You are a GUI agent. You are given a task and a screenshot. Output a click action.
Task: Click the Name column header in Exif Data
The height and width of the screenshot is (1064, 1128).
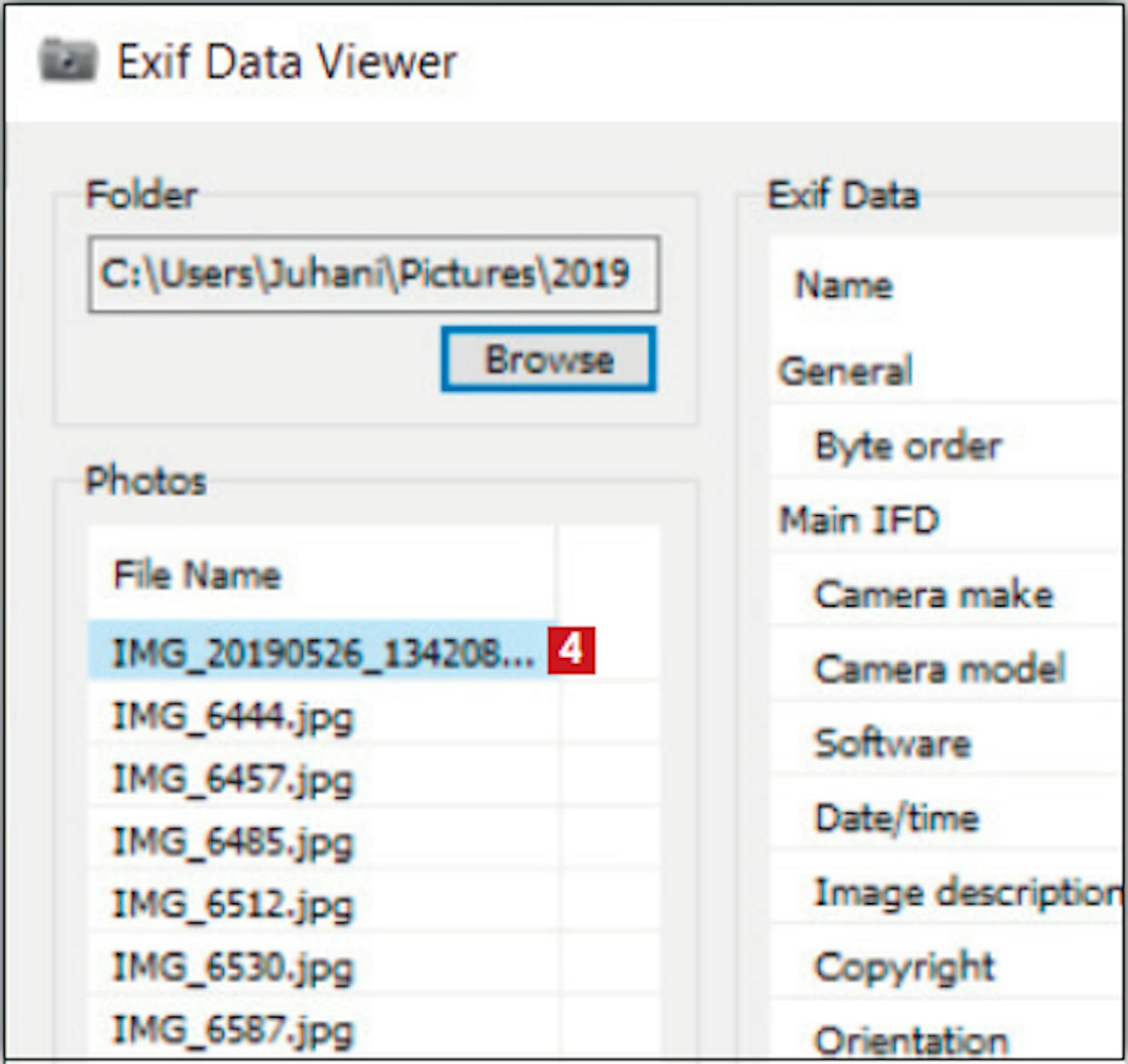(x=844, y=286)
